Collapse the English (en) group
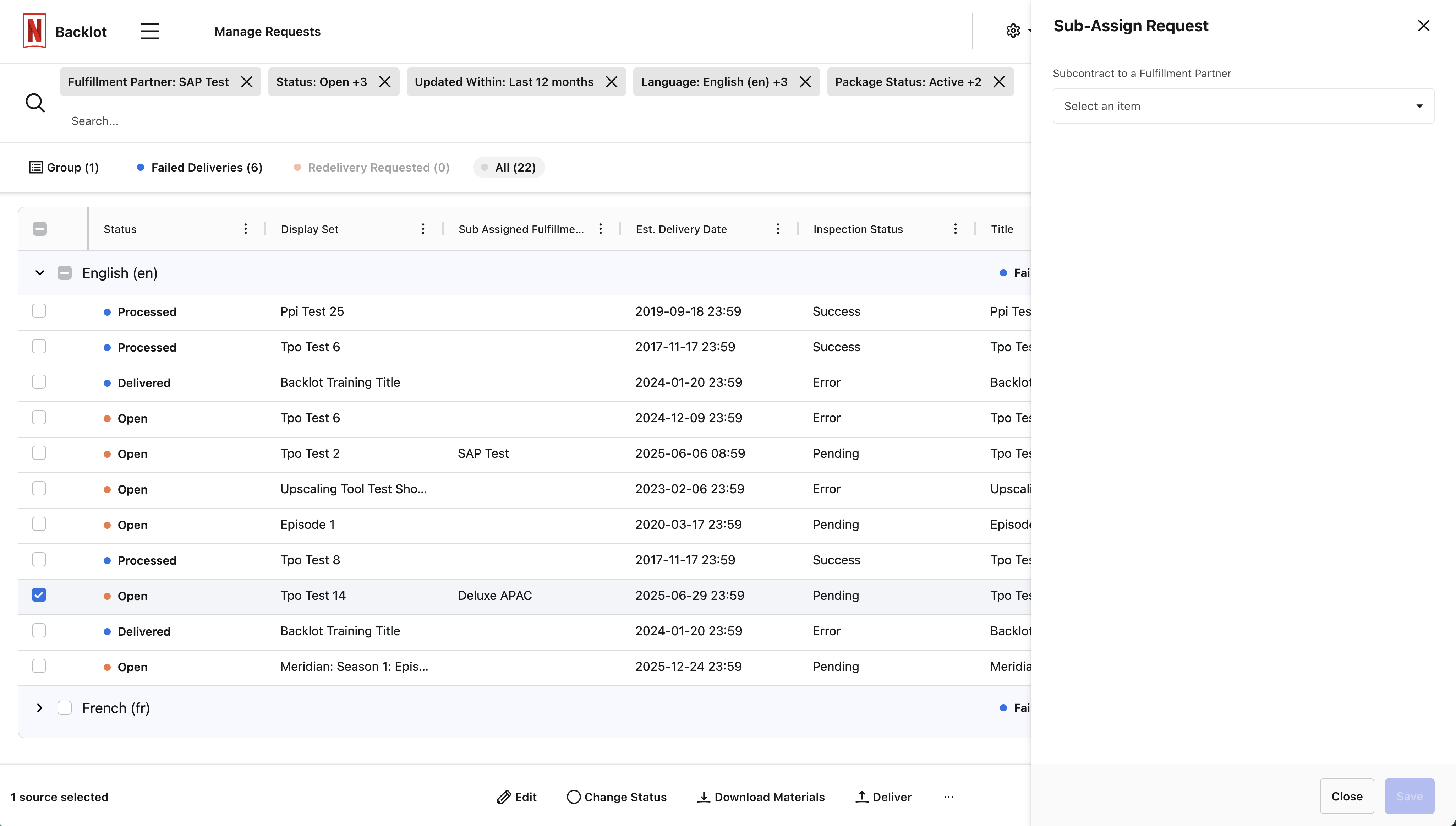The width and height of the screenshot is (1456, 826). tap(40, 273)
